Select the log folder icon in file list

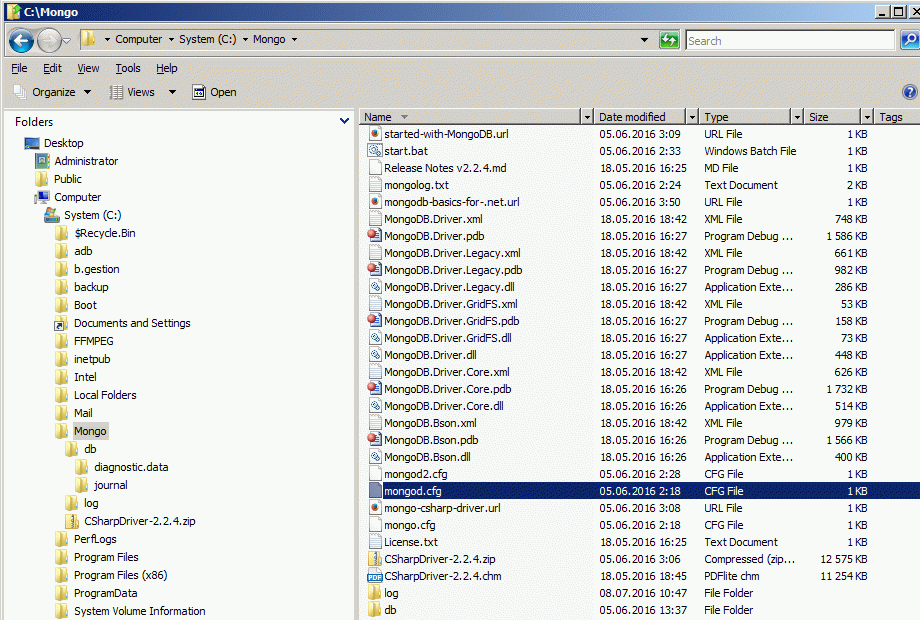tap(375, 593)
